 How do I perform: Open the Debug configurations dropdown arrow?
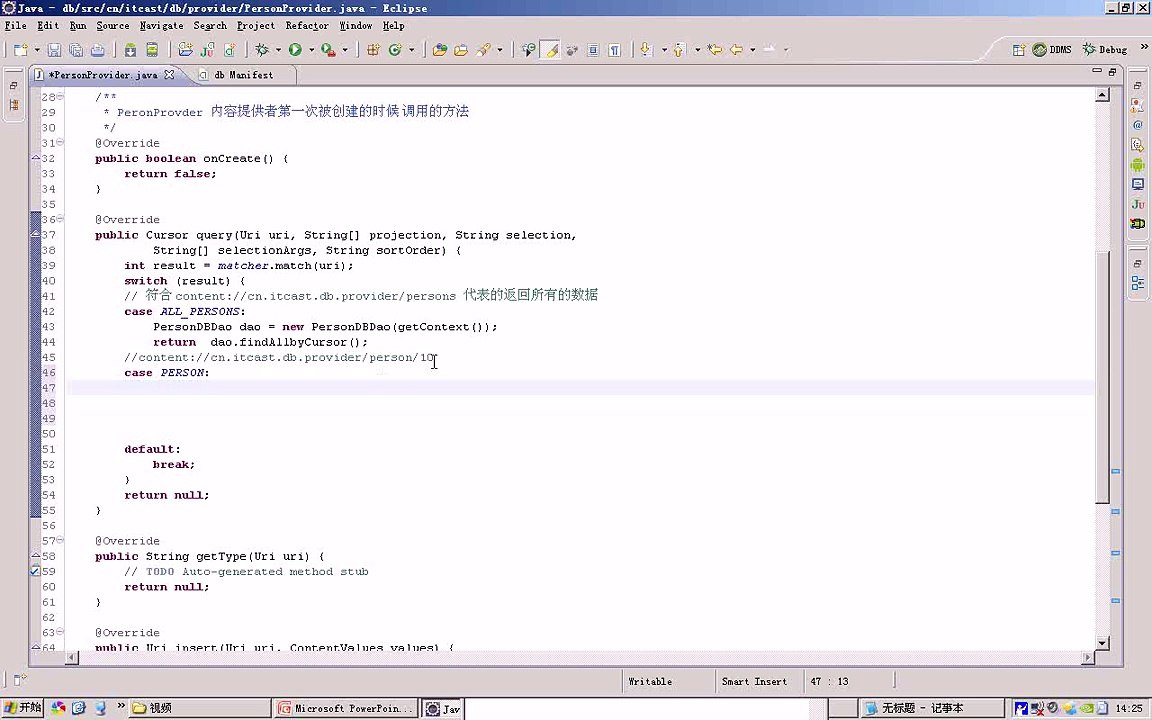(x=278, y=50)
